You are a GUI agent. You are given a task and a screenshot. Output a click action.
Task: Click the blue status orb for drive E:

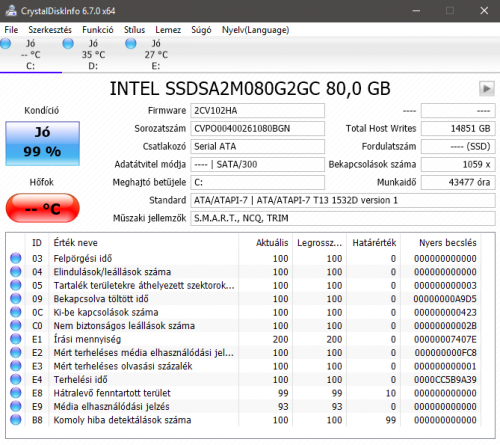pos(131,43)
